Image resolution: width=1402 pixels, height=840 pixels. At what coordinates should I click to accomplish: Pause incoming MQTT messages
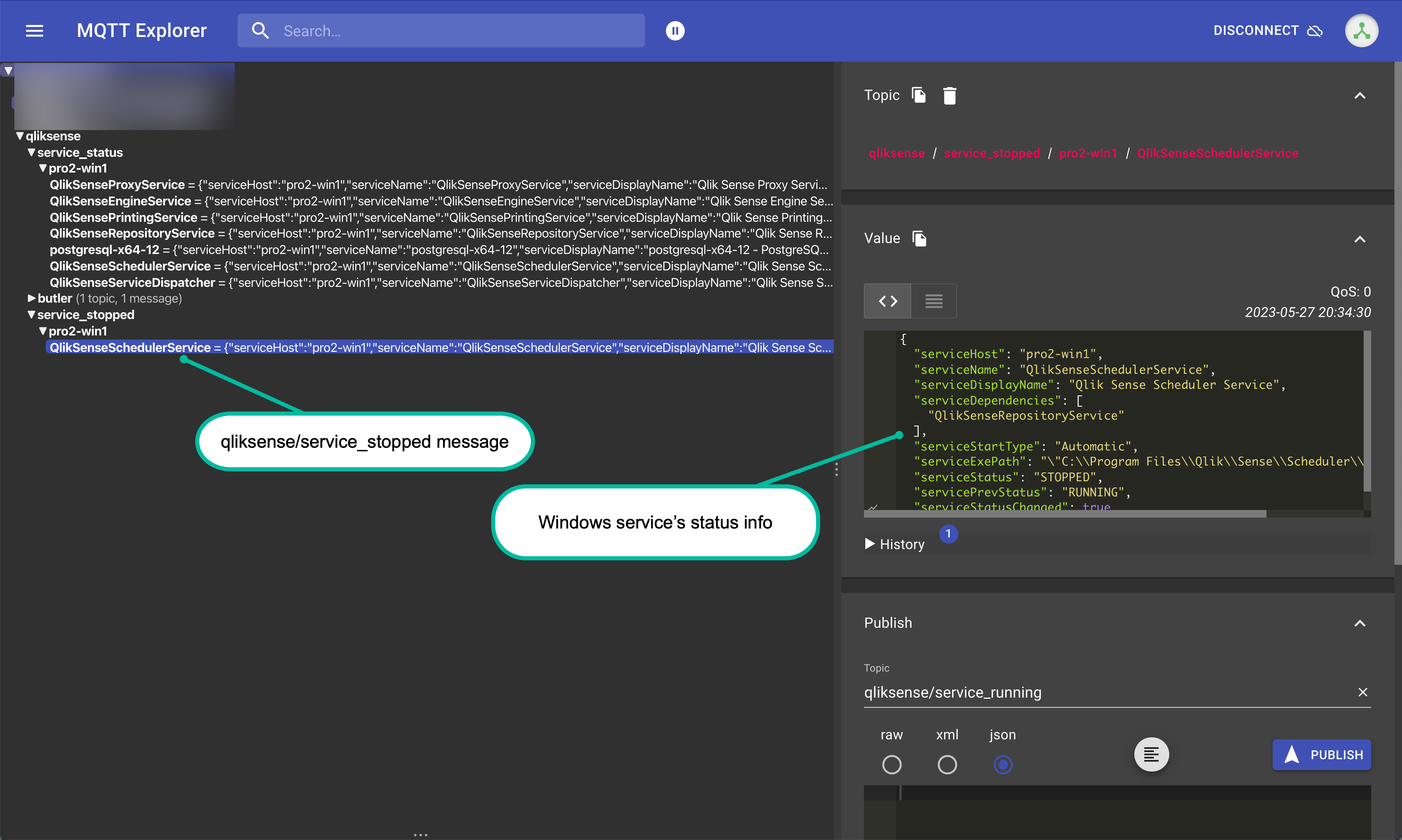[675, 30]
